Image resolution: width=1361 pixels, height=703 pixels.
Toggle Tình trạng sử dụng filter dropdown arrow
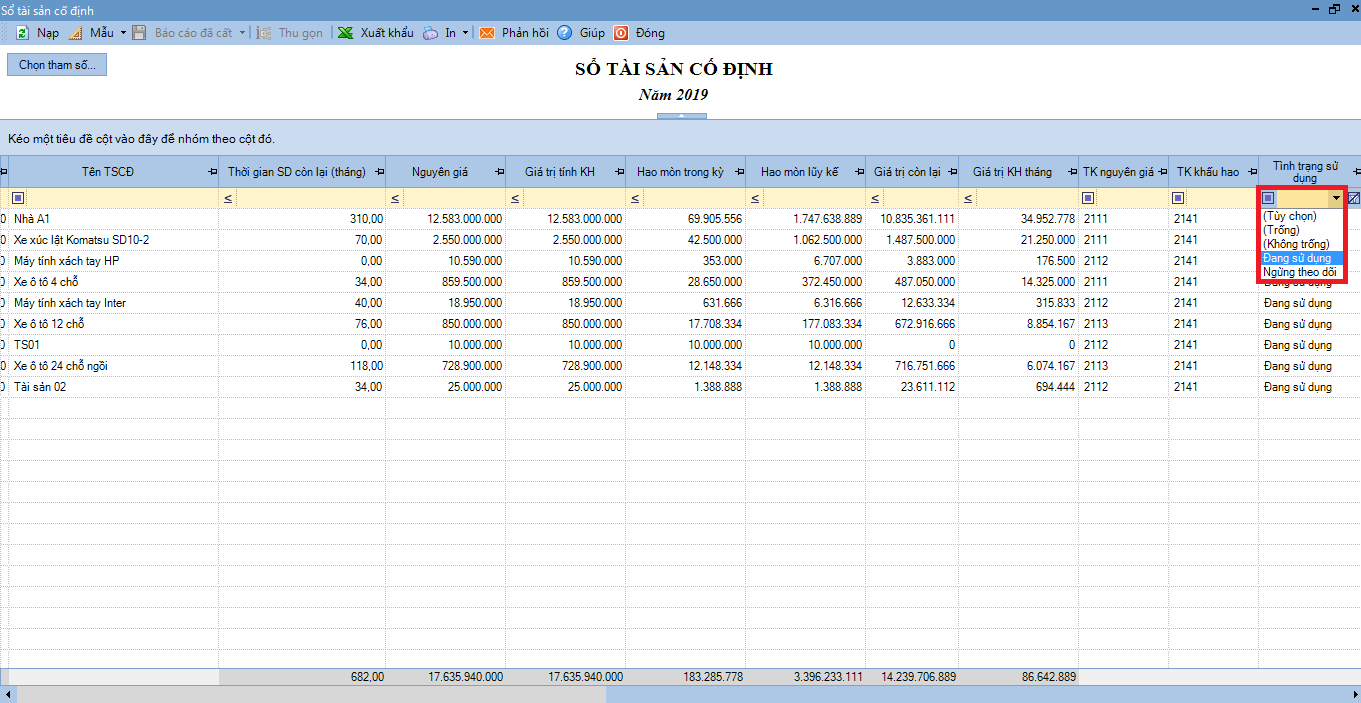(x=1336, y=198)
